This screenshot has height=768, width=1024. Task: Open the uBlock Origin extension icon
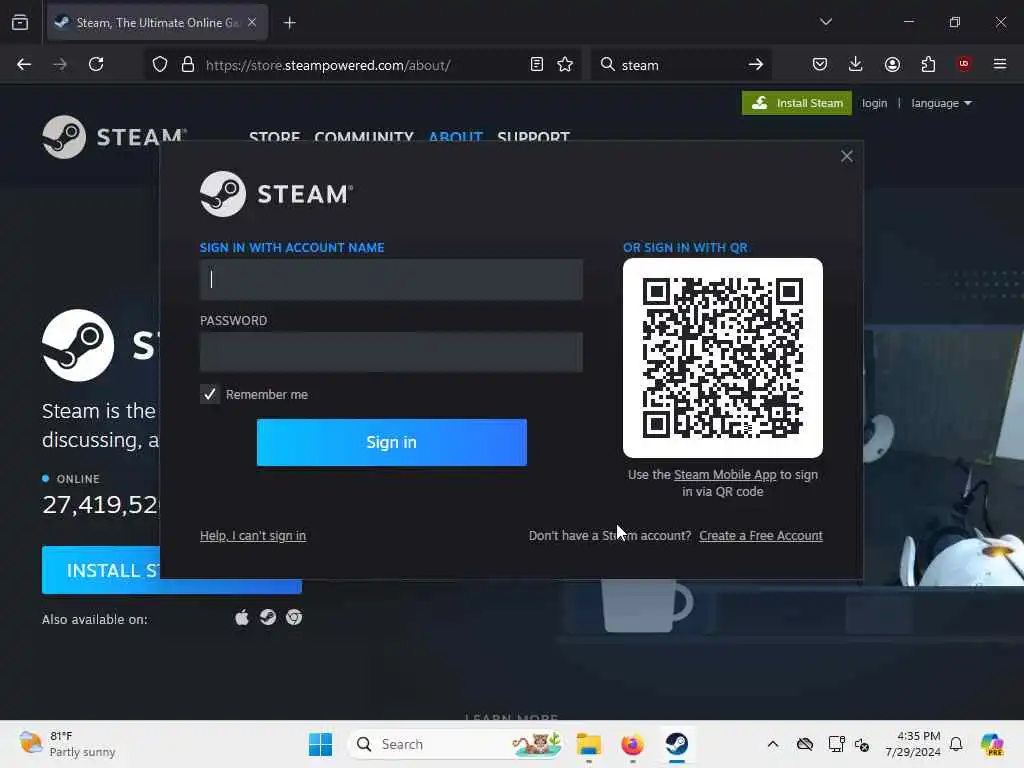964,65
